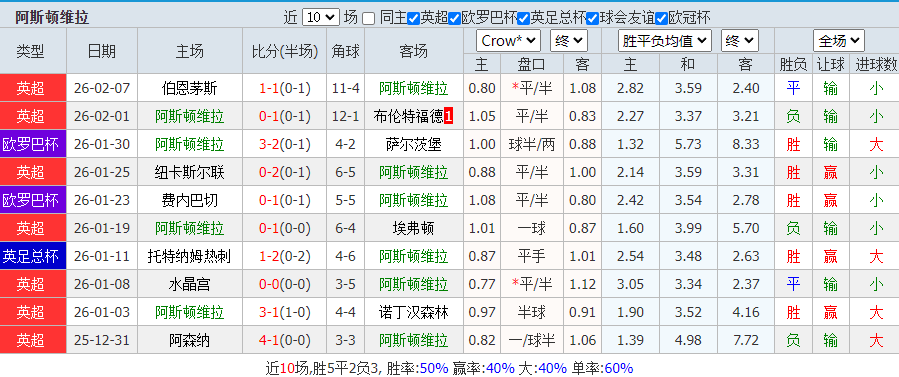Click the 角球 column header
The image size is (899, 377).
(x=345, y=51)
